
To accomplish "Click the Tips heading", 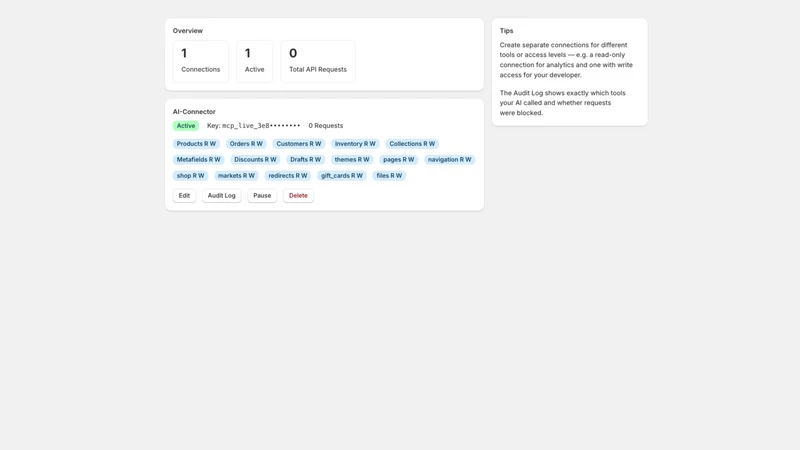I will point(507,31).
